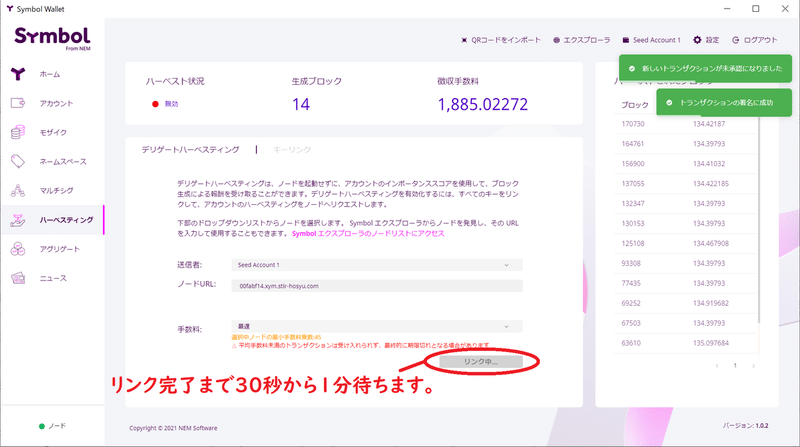This screenshot has height=447, width=800.
Task: Open the ネームスペース tag icon
Action: click(18, 161)
